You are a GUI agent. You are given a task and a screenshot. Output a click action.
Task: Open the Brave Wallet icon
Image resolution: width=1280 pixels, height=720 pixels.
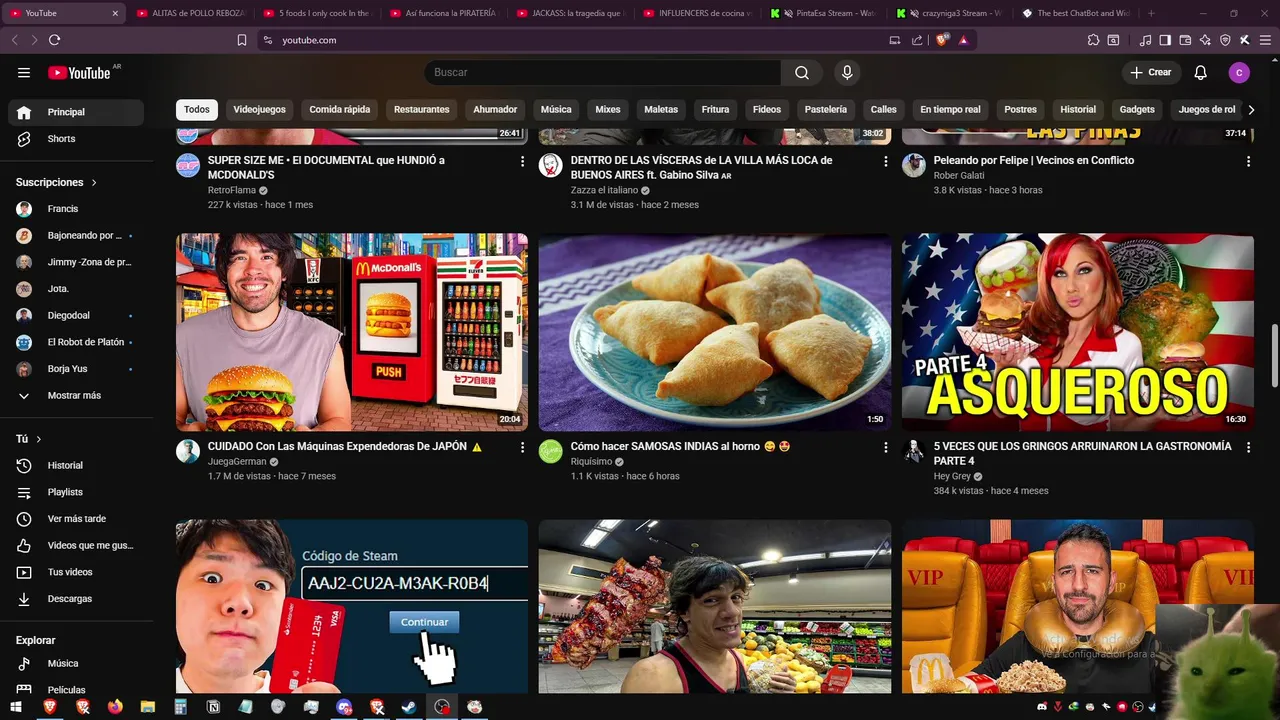[1185, 40]
